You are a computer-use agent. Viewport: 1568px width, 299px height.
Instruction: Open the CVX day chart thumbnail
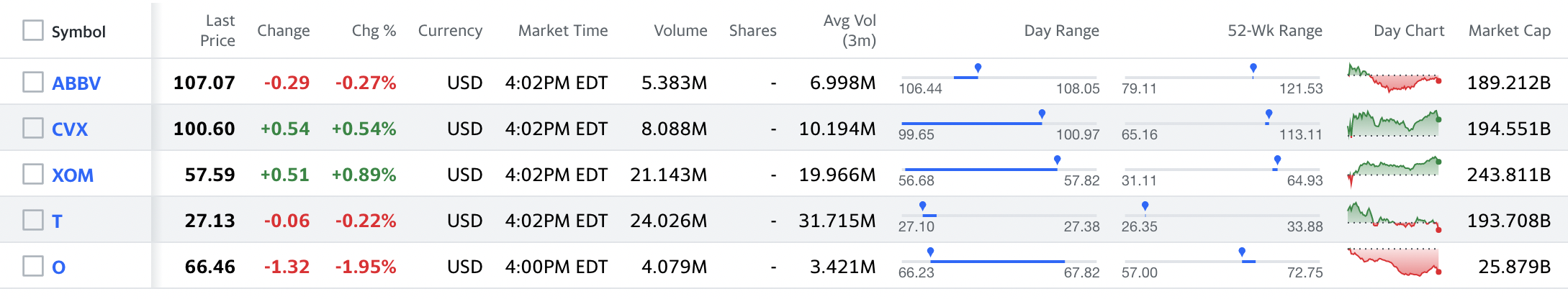pos(1394,124)
